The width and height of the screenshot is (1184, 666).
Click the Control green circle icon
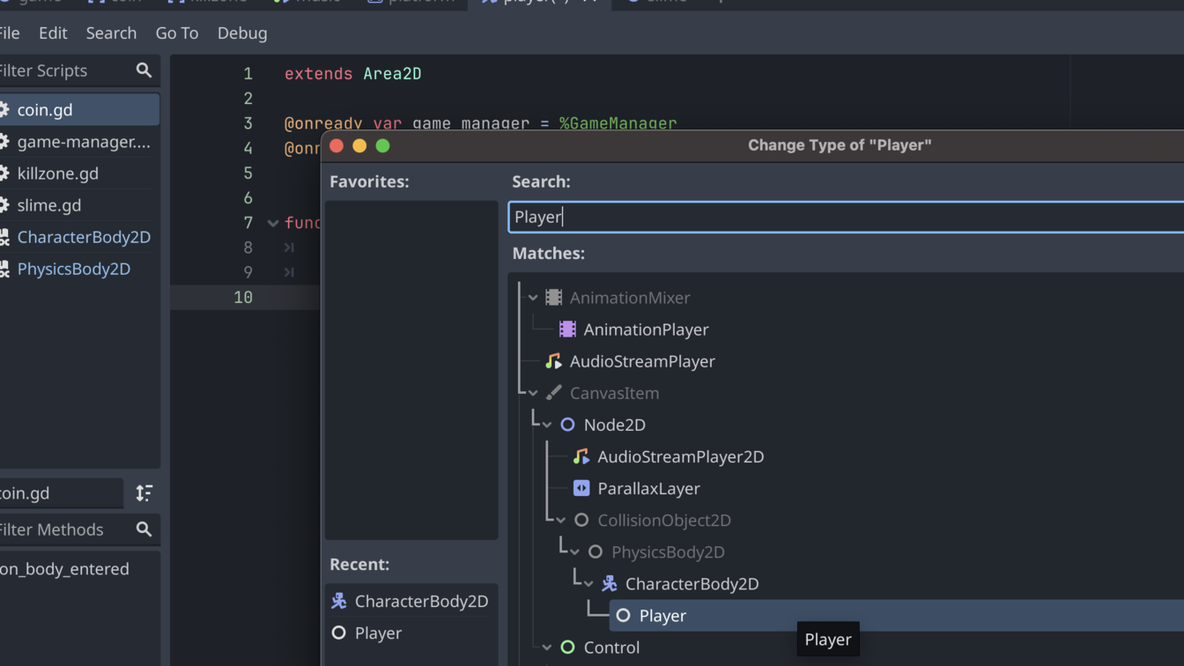point(567,647)
